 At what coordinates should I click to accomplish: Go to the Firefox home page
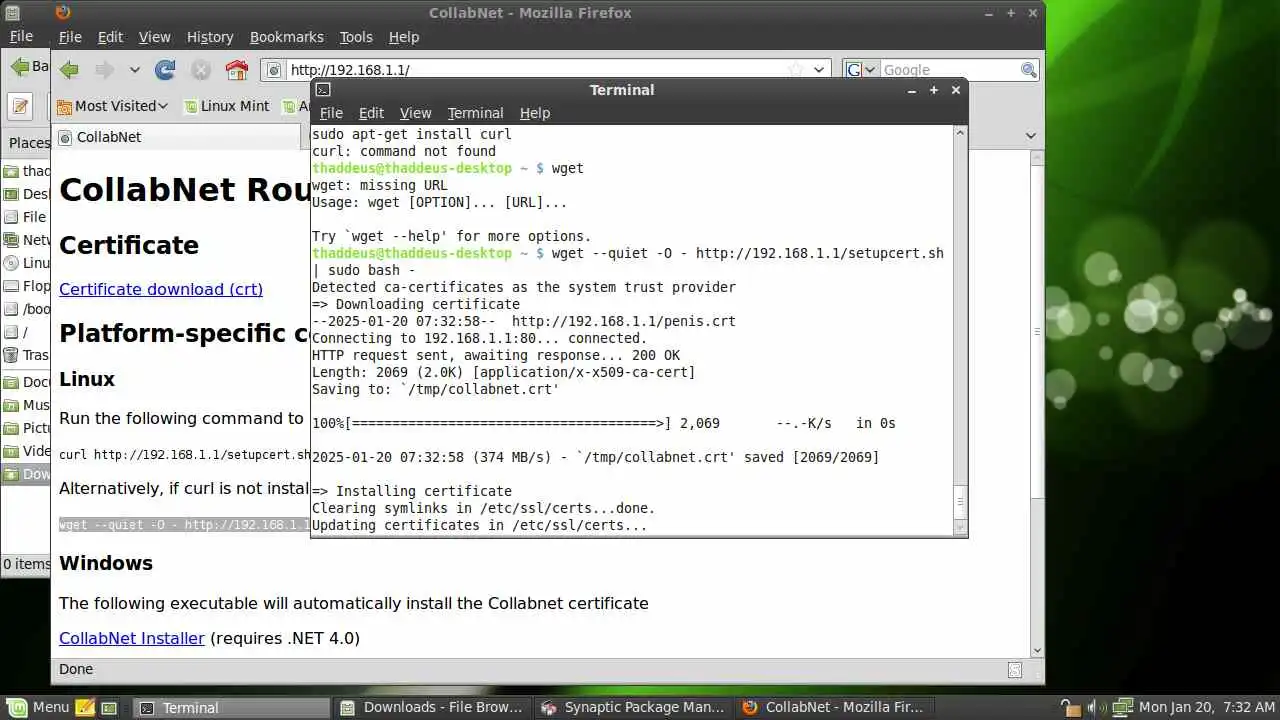tap(237, 70)
